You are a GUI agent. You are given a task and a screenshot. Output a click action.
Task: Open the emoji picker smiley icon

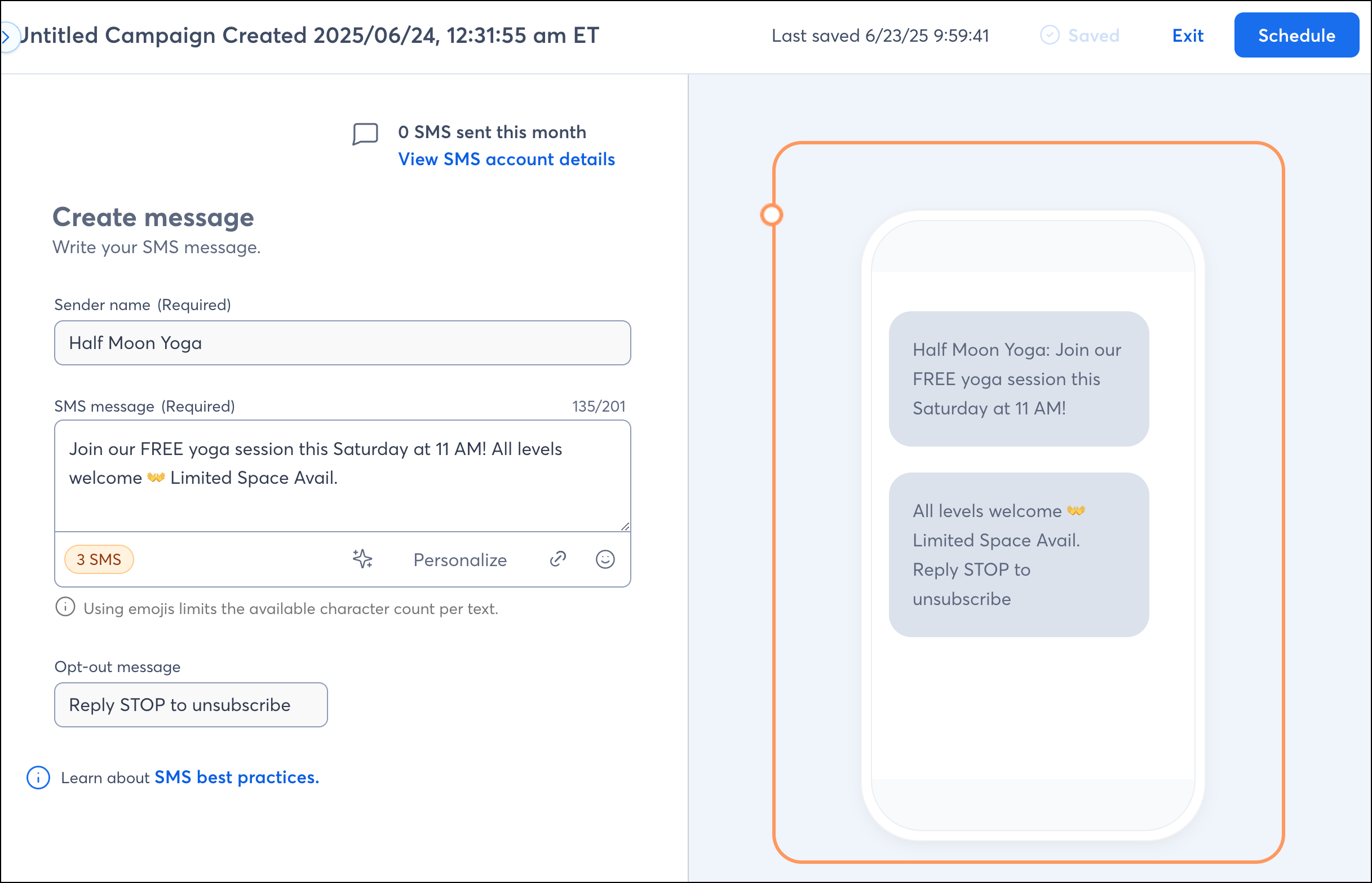point(605,559)
